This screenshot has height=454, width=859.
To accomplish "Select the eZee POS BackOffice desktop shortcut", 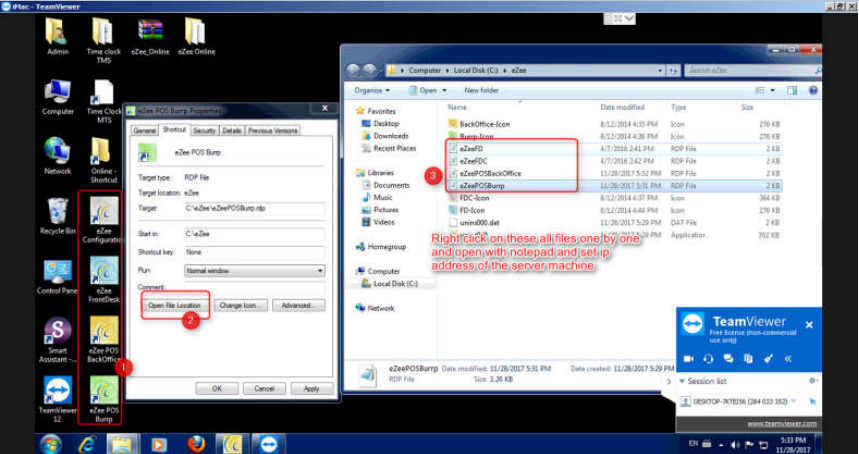I will [104, 340].
